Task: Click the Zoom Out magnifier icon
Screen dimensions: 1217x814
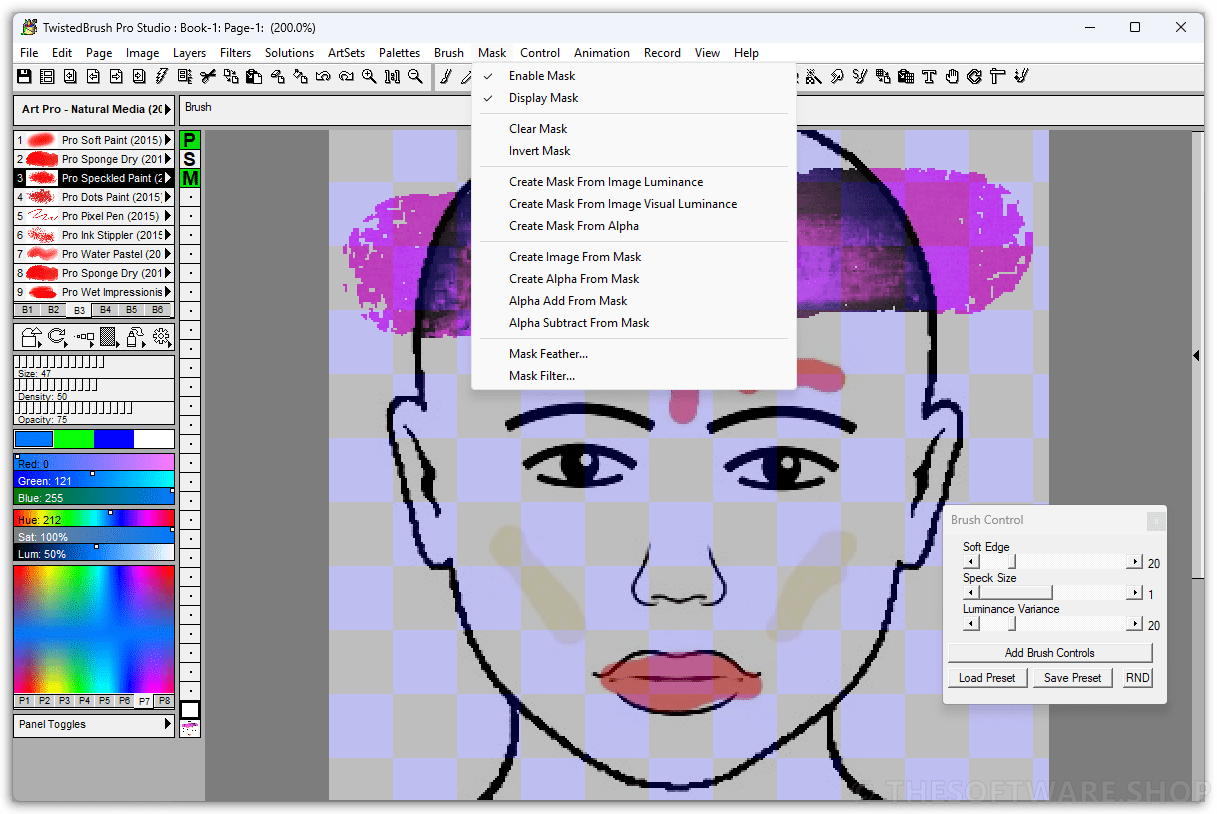Action: pyautogui.click(x=415, y=76)
